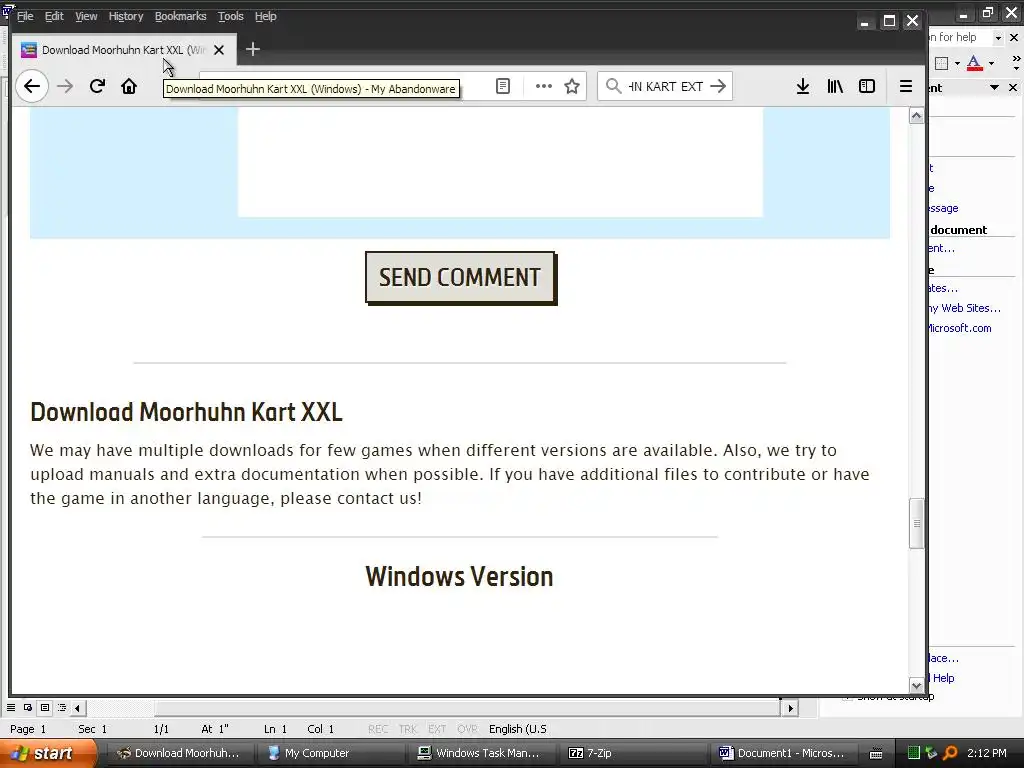Screen dimensions: 1024x768
Task: Click the SEND COMMENT button
Action: coord(460,278)
